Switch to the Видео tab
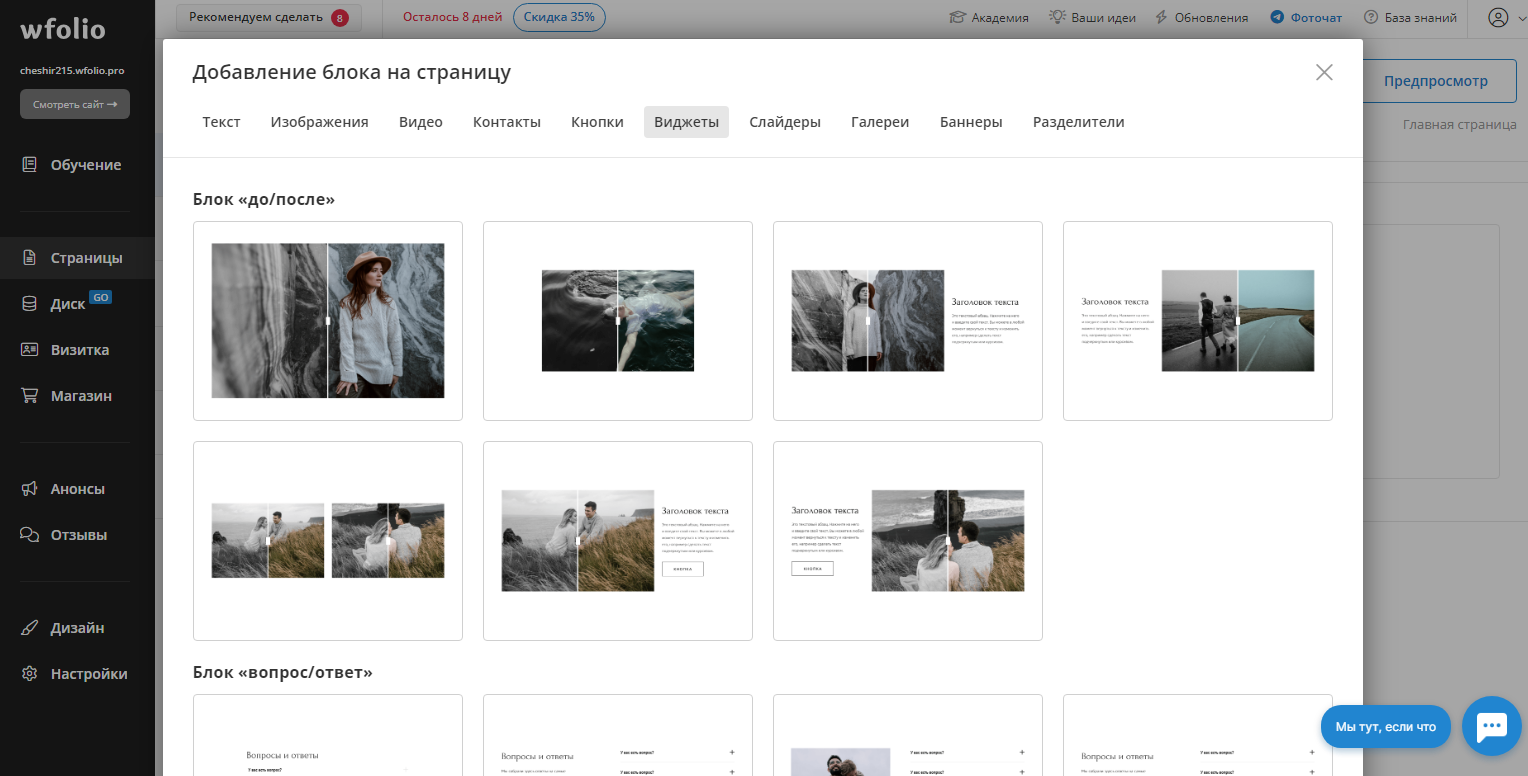Image resolution: width=1528 pixels, height=776 pixels. click(421, 122)
